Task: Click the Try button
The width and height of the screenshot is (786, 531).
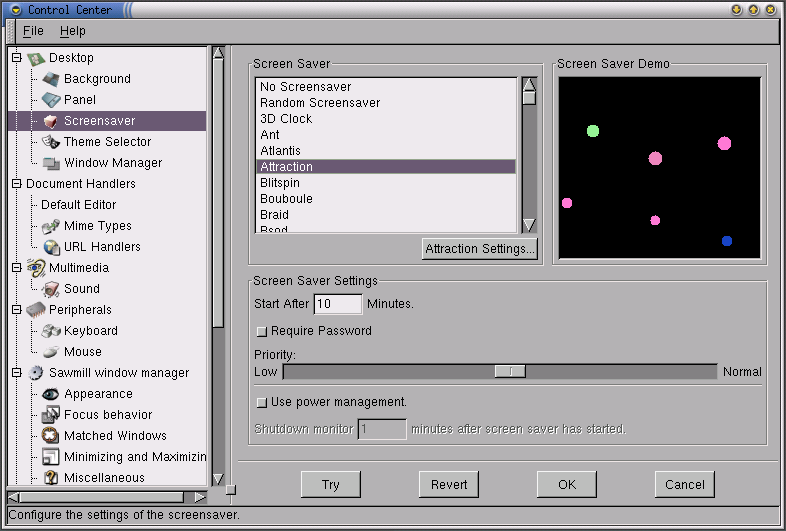Action: [330, 485]
